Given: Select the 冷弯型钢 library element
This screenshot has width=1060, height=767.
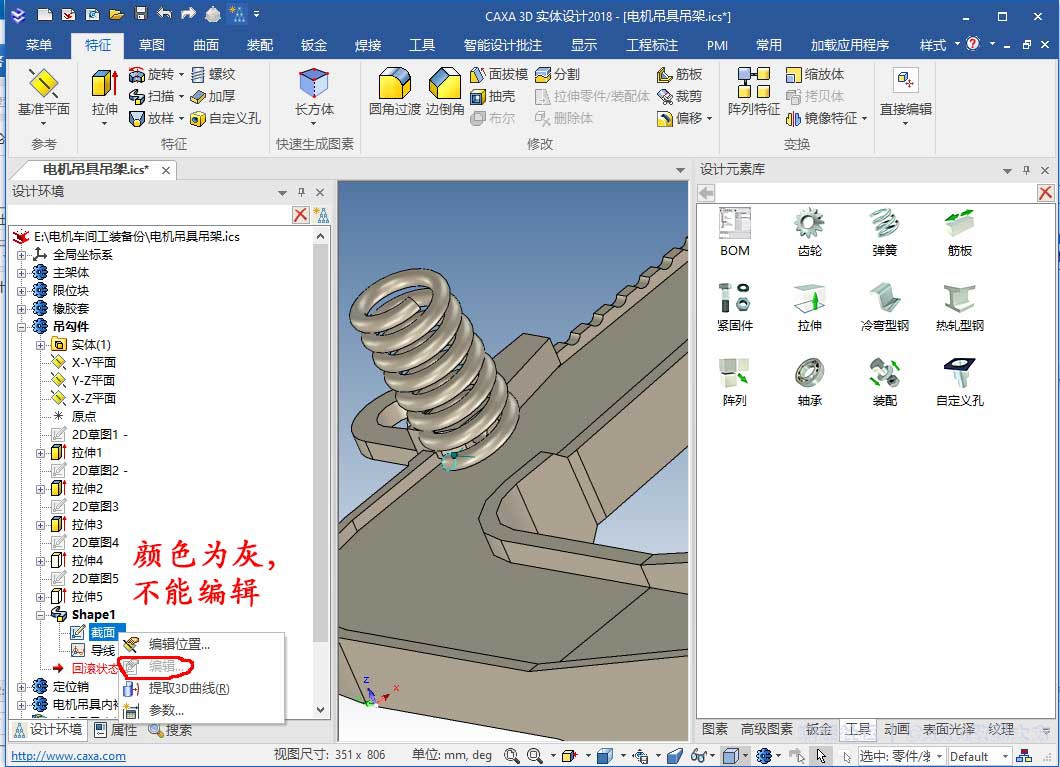Looking at the screenshot, I should tap(884, 307).
